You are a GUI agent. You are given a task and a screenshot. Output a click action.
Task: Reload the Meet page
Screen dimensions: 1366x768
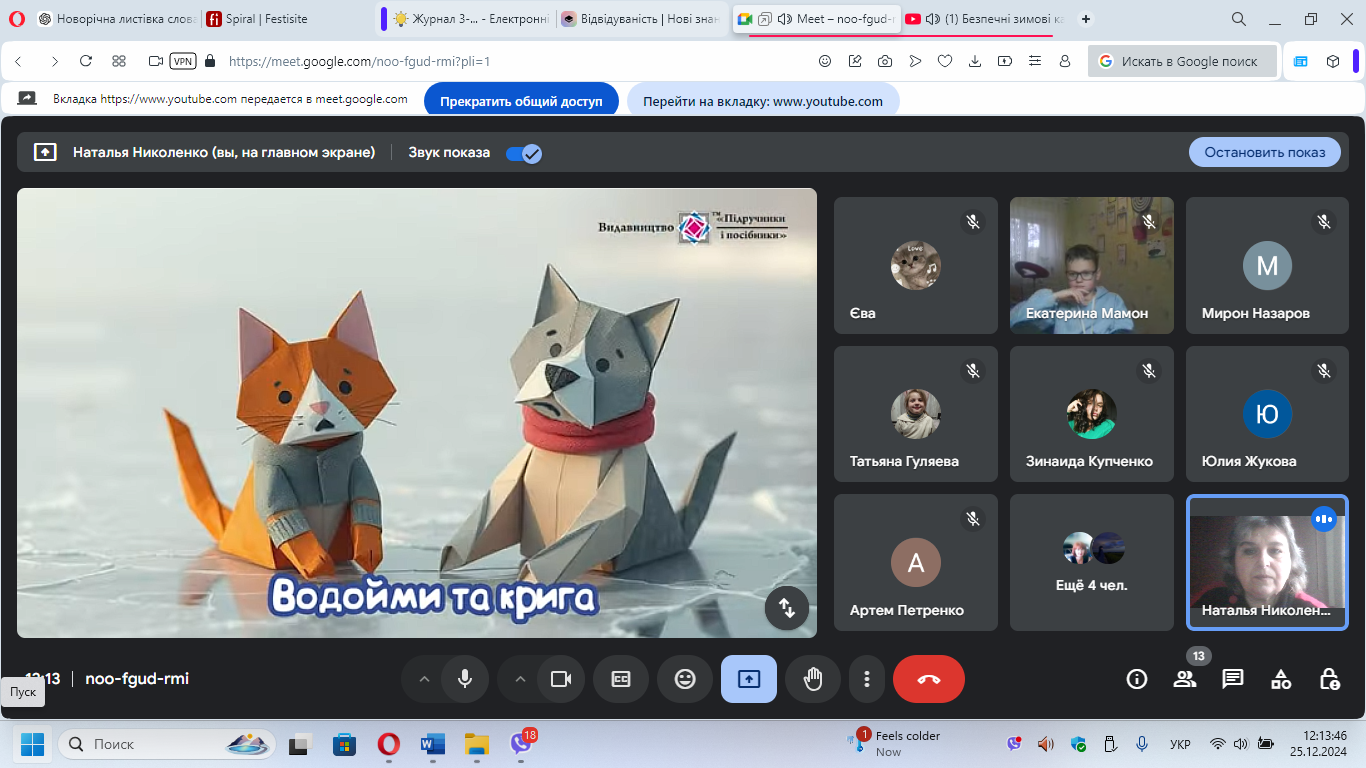coord(86,61)
